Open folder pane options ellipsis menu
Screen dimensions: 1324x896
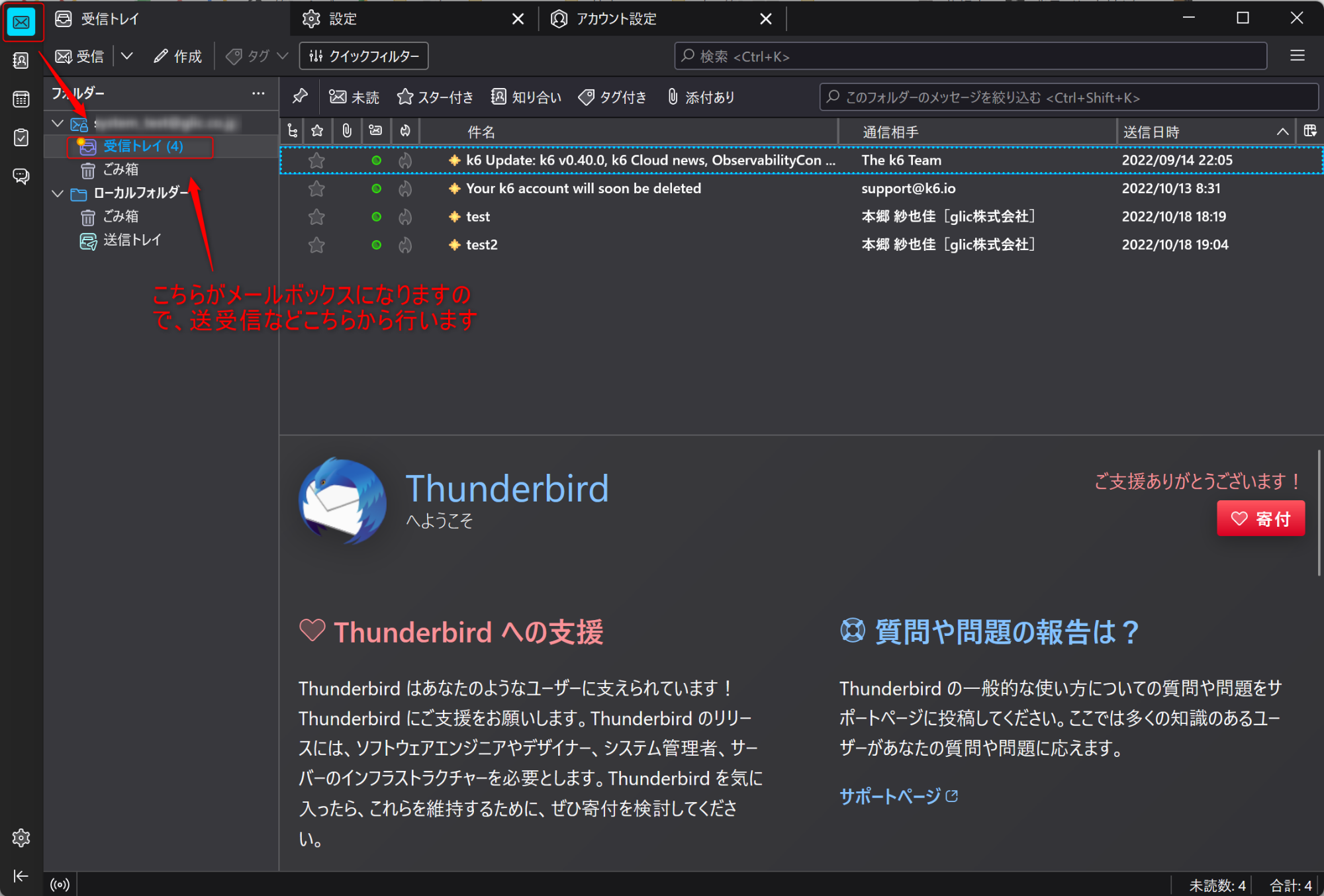pos(258,93)
